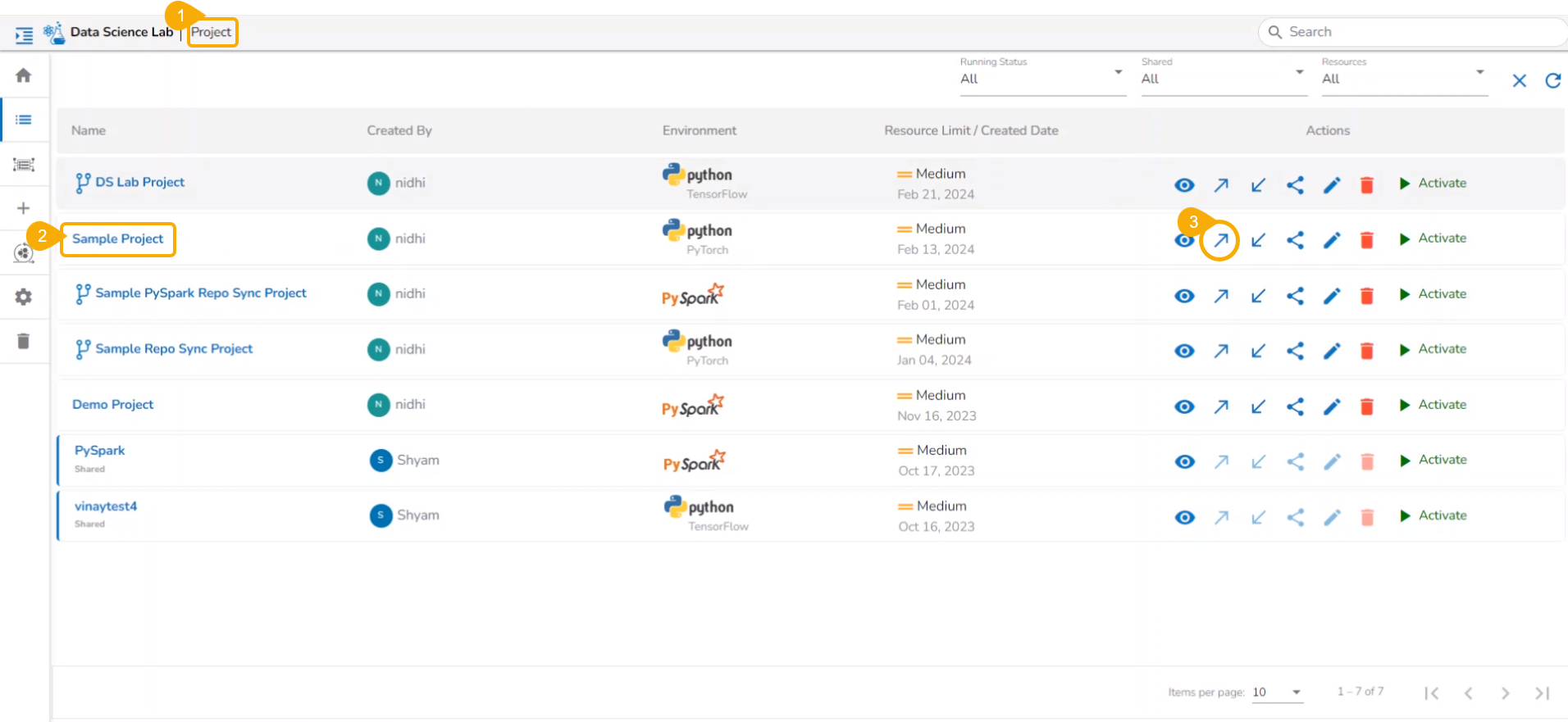Activate the Demo Project
The image size is (1568, 722).
[1433, 405]
